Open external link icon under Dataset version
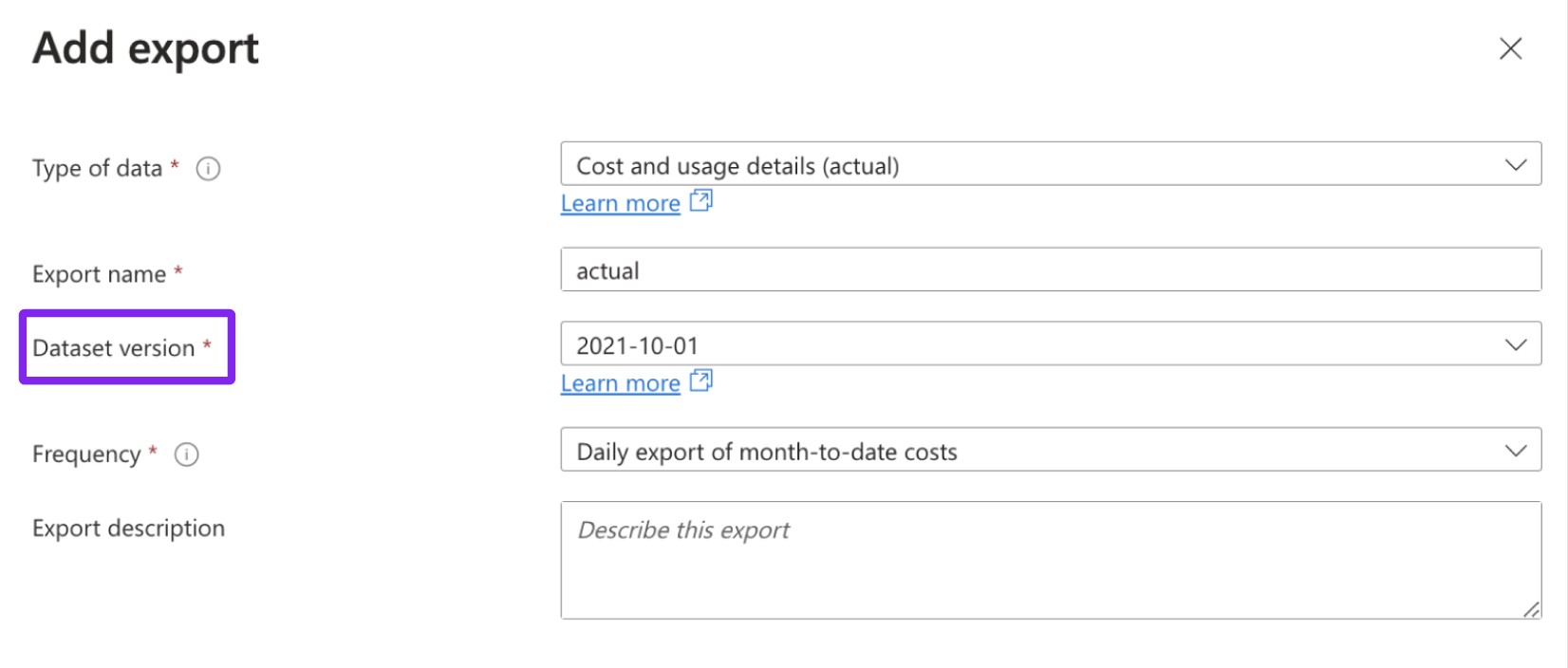 (701, 381)
